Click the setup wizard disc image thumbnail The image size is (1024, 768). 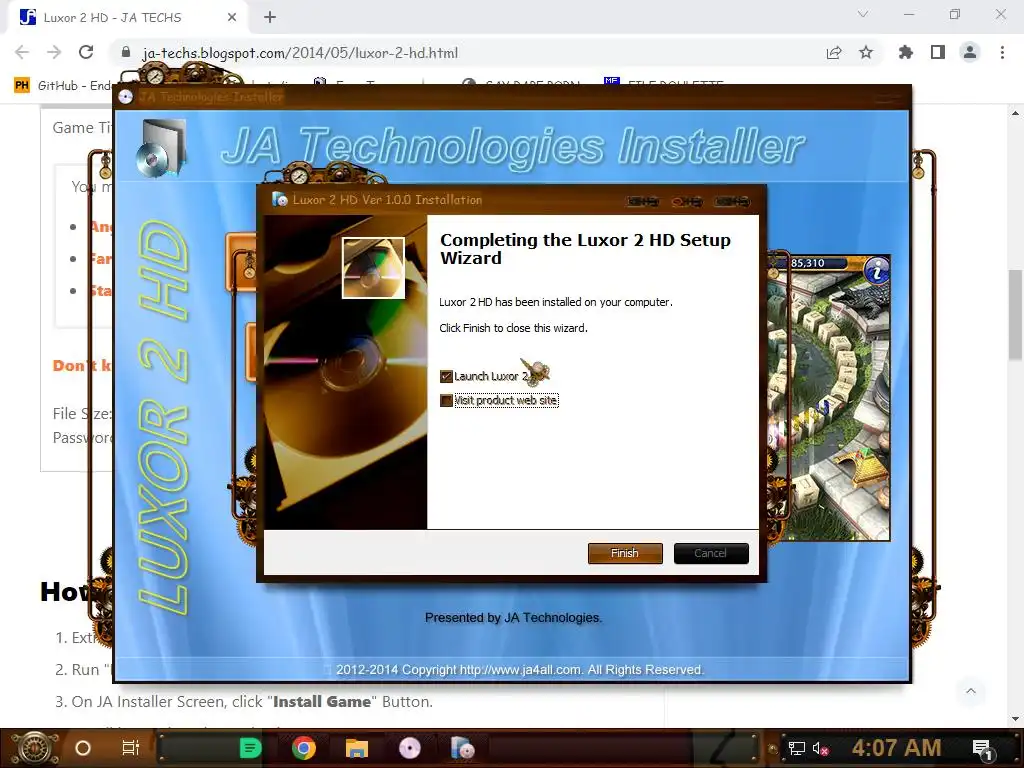coord(373,268)
